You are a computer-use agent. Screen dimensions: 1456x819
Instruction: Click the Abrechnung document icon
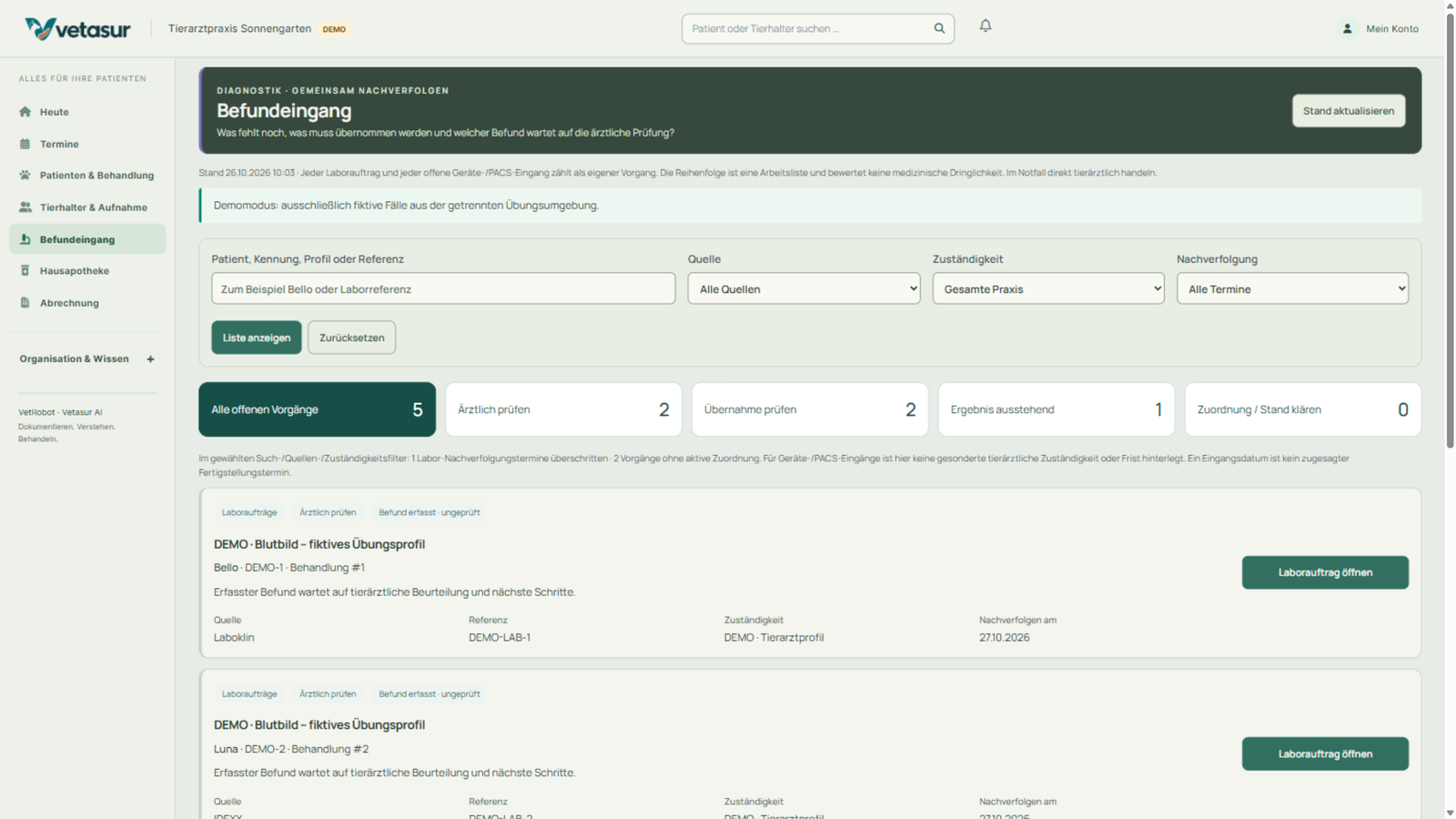coord(25,302)
